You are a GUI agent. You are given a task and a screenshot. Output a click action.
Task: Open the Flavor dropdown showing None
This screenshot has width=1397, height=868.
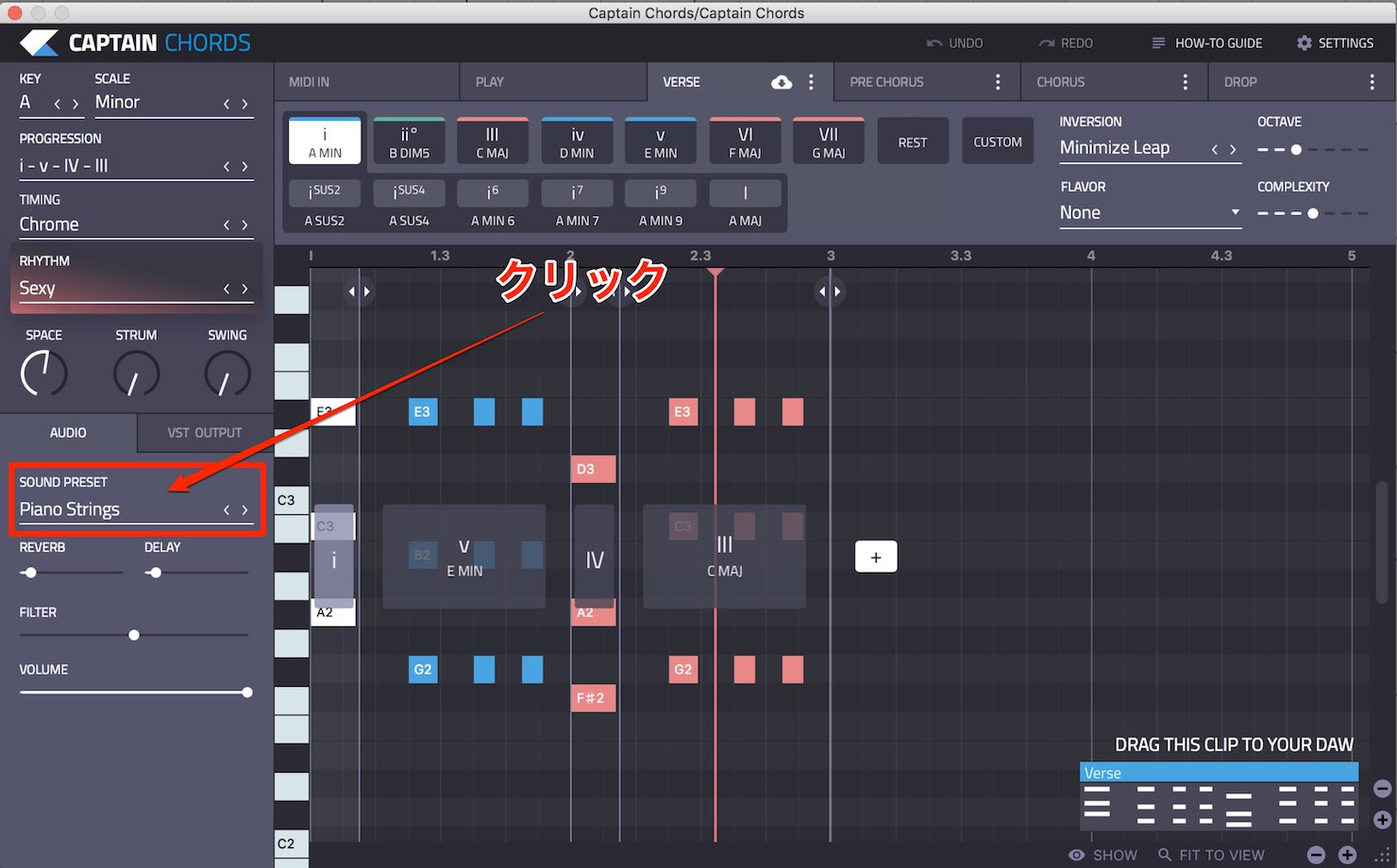(x=1150, y=213)
